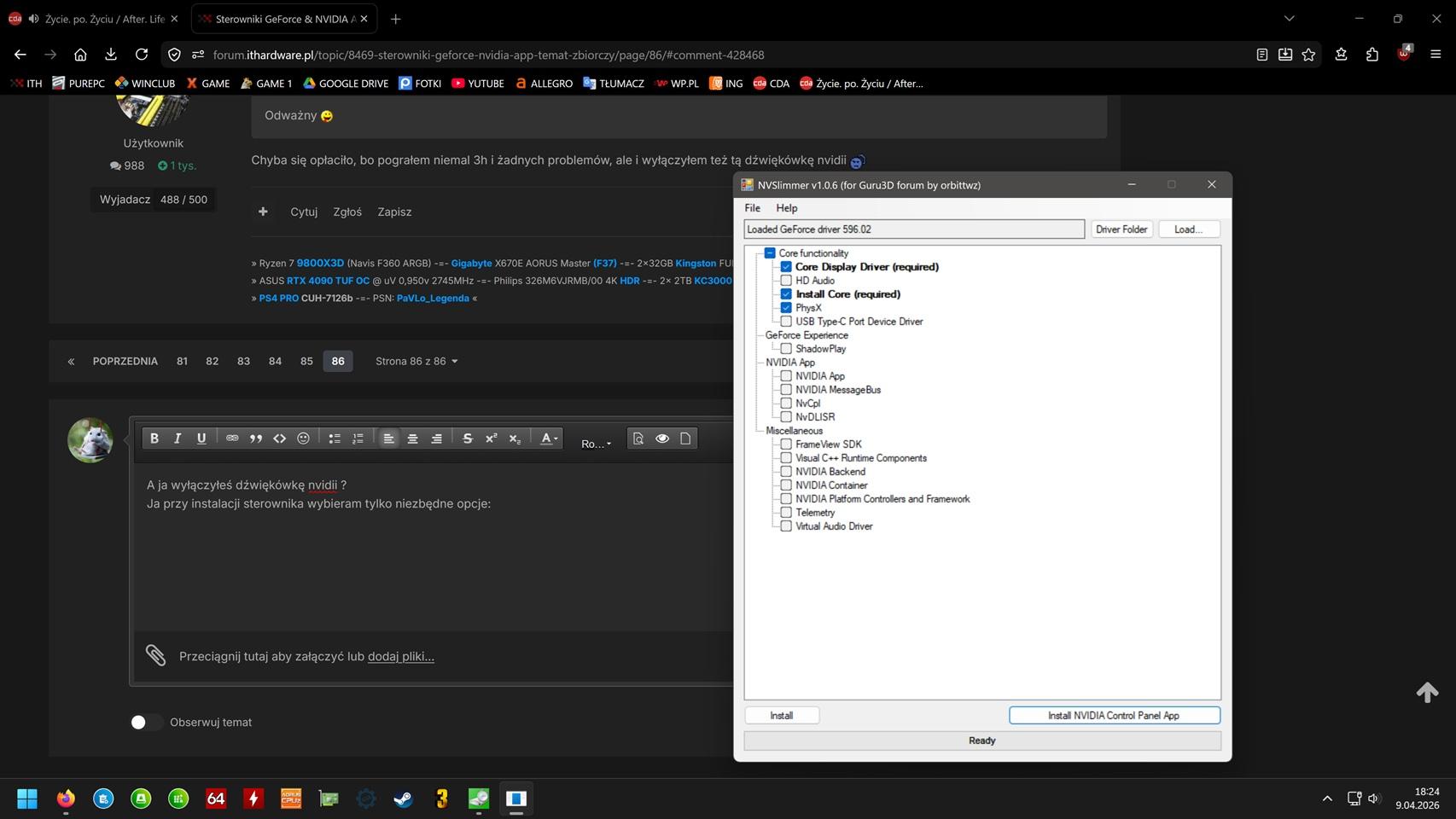Center-align text in the reply editor
1456x819 pixels.
point(412,439)
